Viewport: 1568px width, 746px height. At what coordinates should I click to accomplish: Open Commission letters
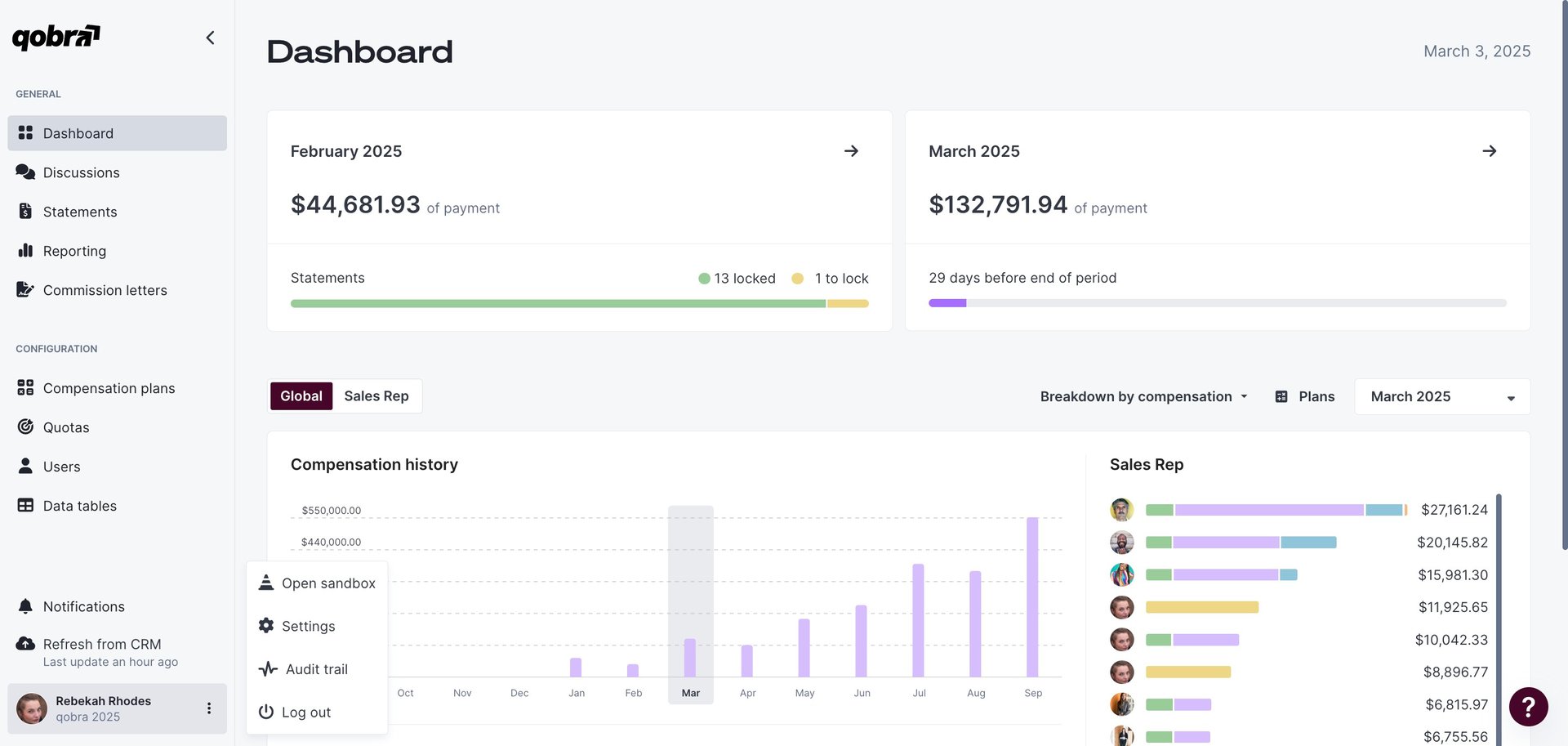[105, 290]
